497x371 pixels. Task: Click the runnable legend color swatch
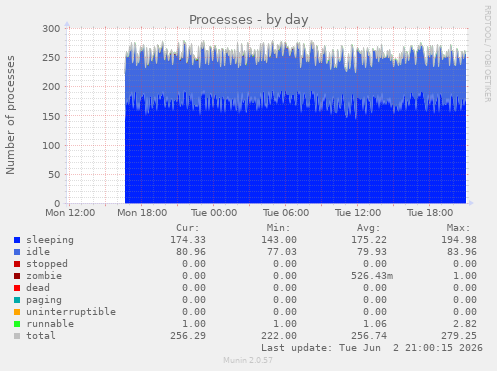[17, 324]
